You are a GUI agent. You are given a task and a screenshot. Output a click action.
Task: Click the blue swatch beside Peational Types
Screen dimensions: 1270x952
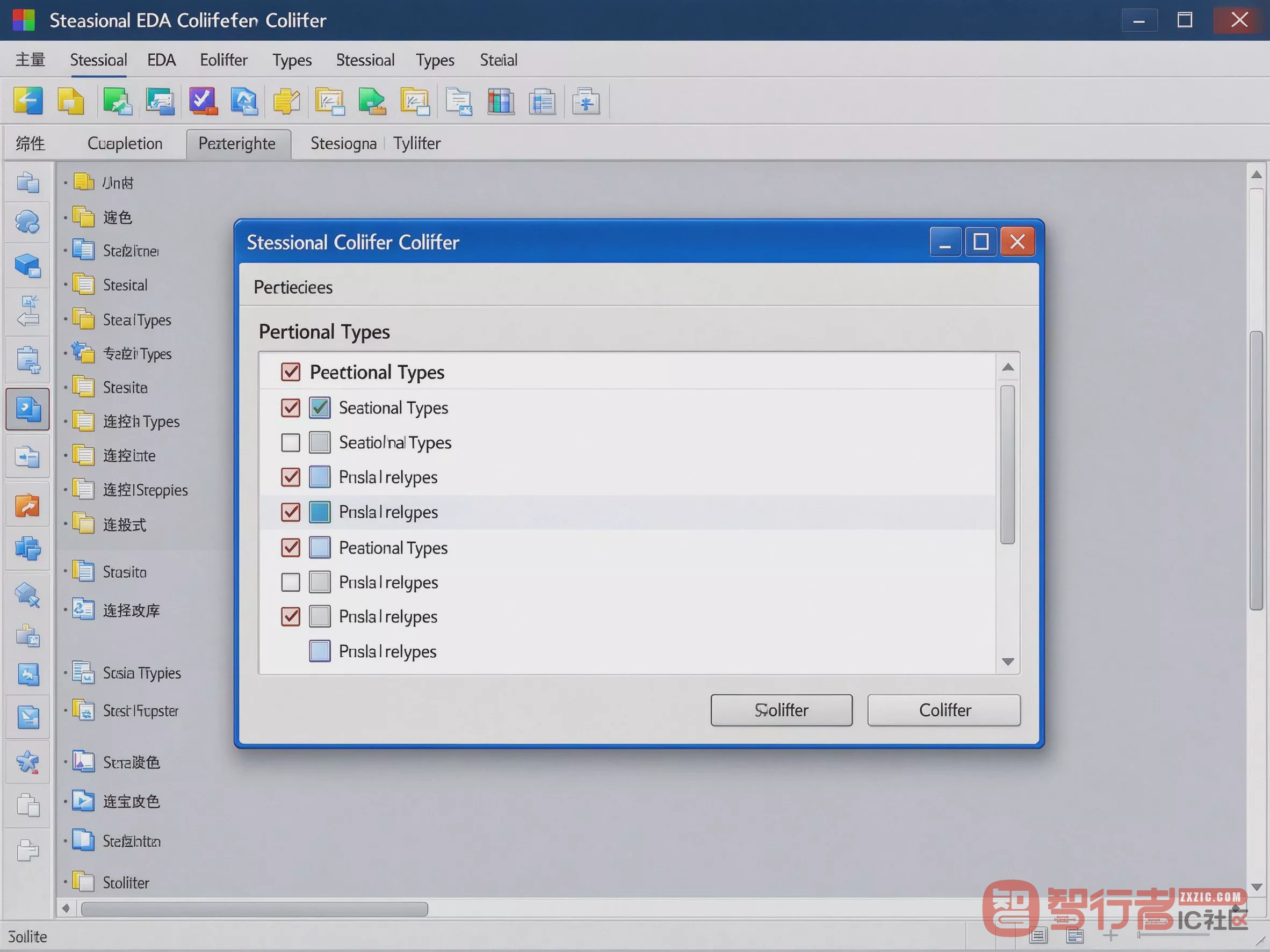point(320,548)
